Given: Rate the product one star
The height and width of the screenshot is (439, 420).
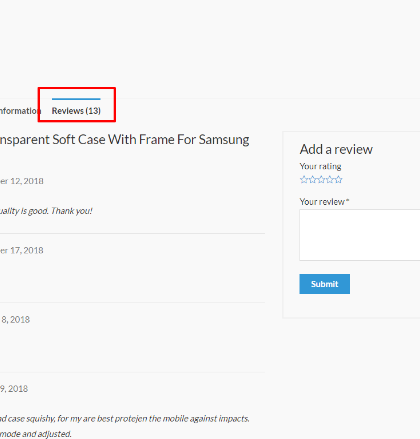Looking at the screenshot, I should (x=304, y=180).
